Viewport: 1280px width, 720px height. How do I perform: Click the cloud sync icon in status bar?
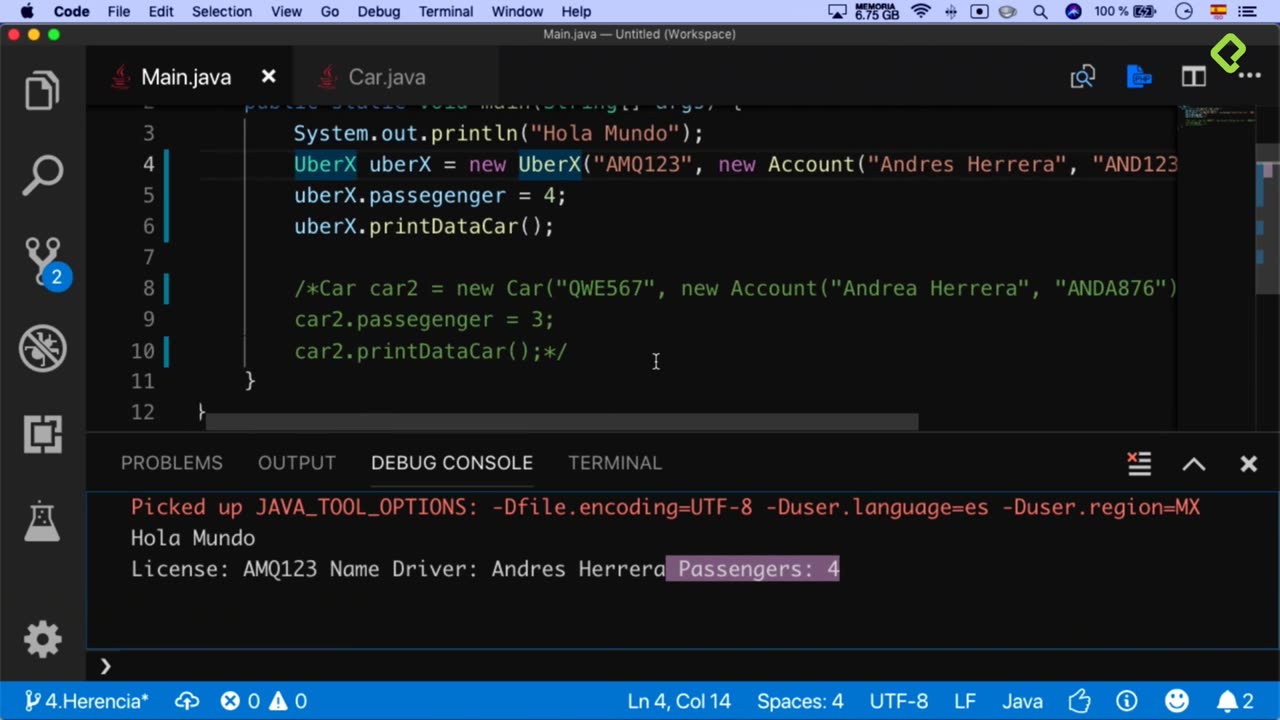(x=187, y=701)
